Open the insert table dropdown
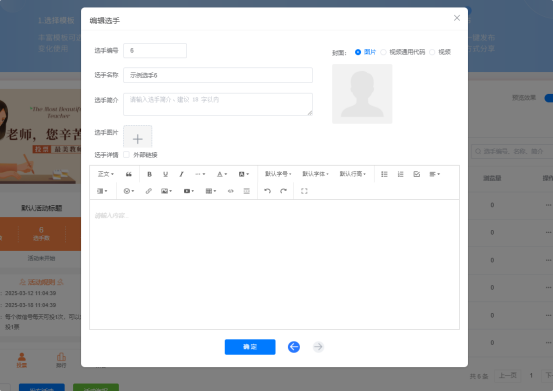The height and width of the screenshot is (392, 553). pyautogui.click(x=211, y=191)
